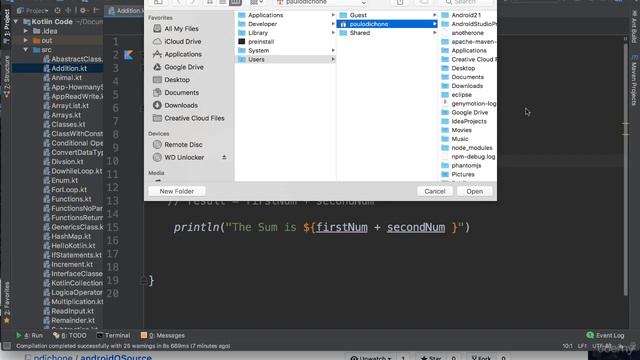Open the 0: Messages tool window

162,336
